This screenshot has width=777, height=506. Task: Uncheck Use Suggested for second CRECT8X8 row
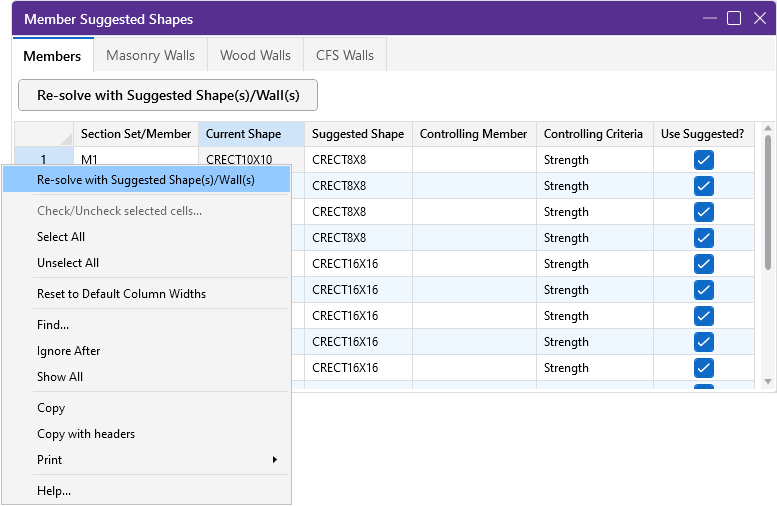[703, 186]
